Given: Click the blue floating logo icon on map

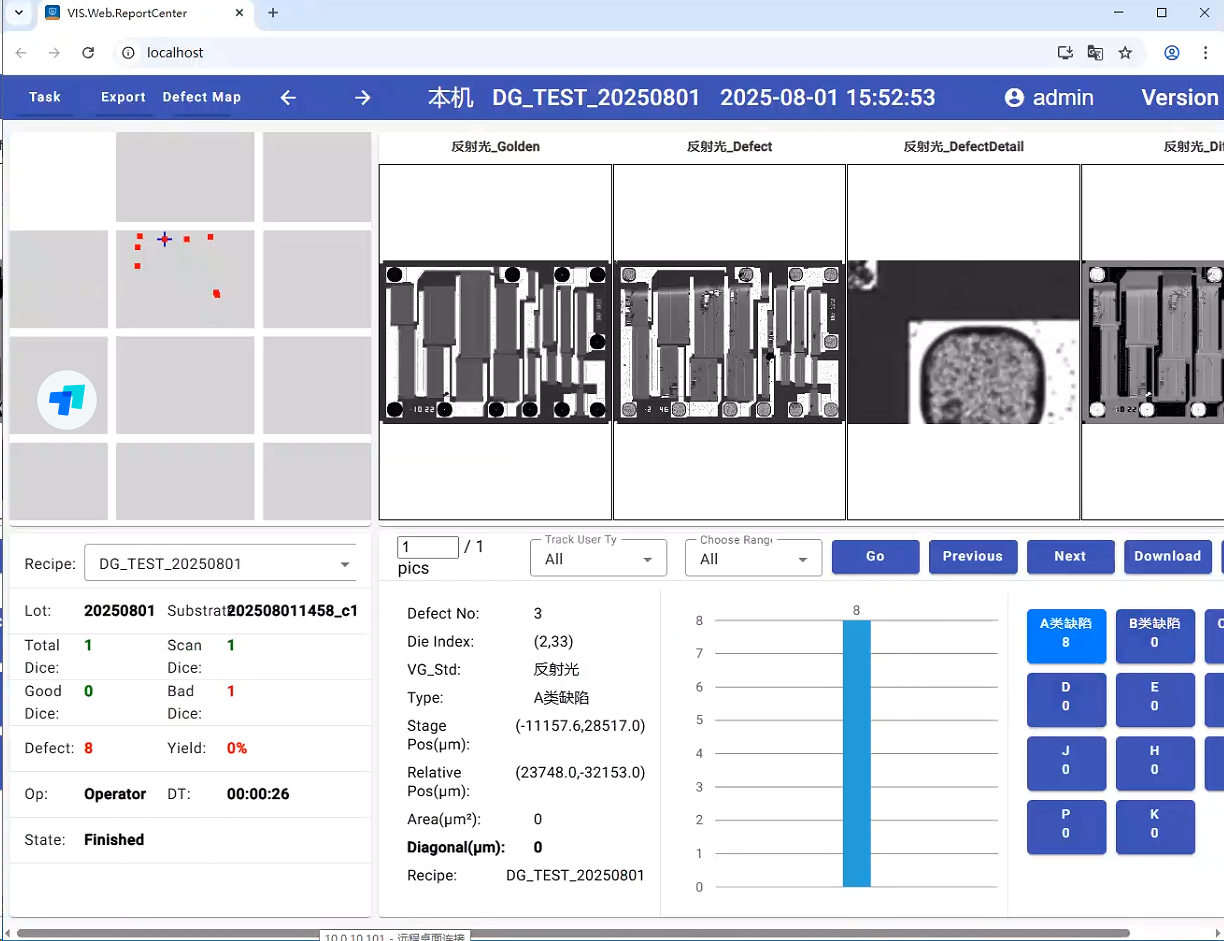Looking at the screenshot, I should 67,401.
